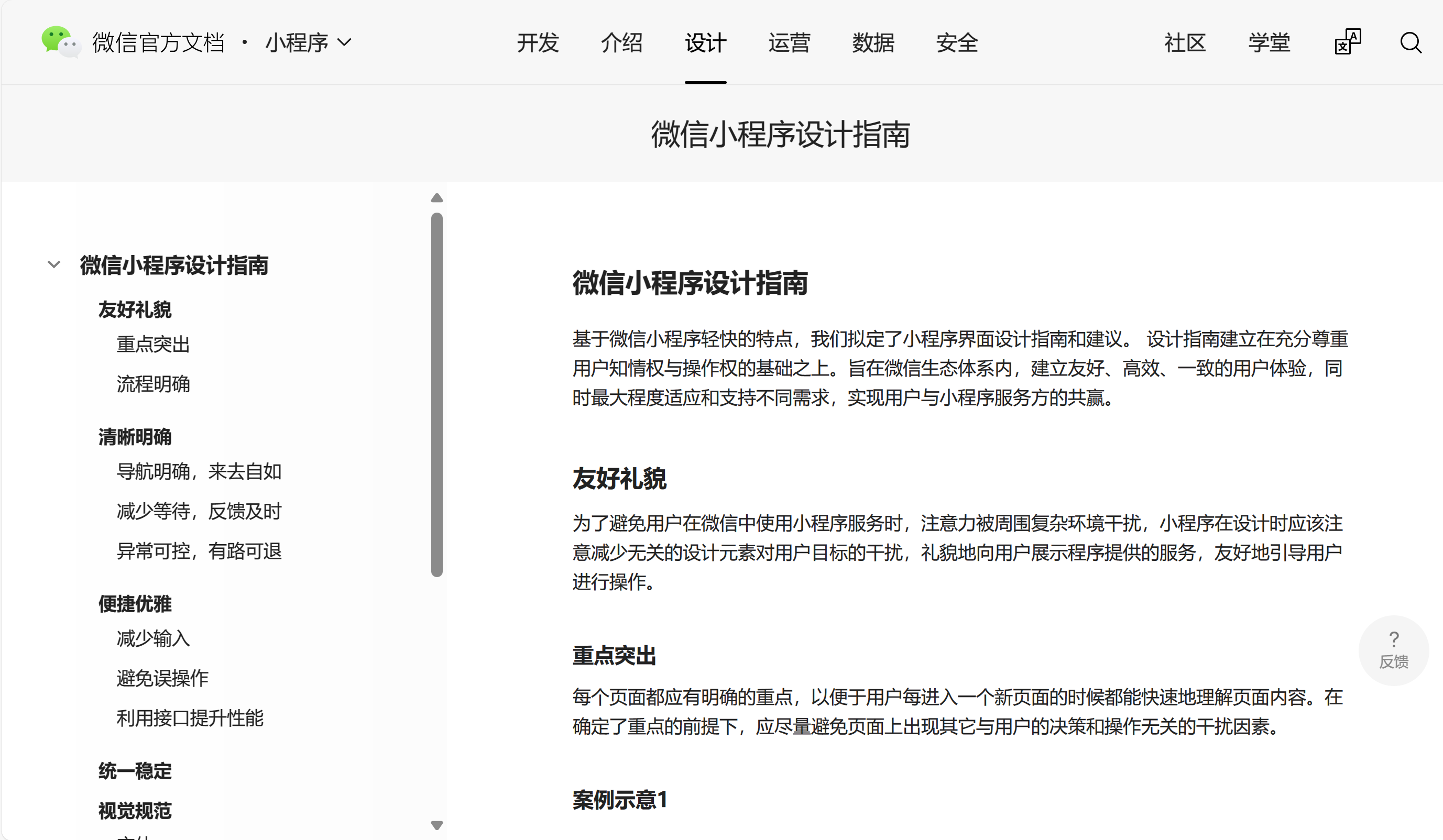This screenshot has height=840, width=1443.
Task: Open the 安全 navigation tab
Action: [x=957, y=43]
